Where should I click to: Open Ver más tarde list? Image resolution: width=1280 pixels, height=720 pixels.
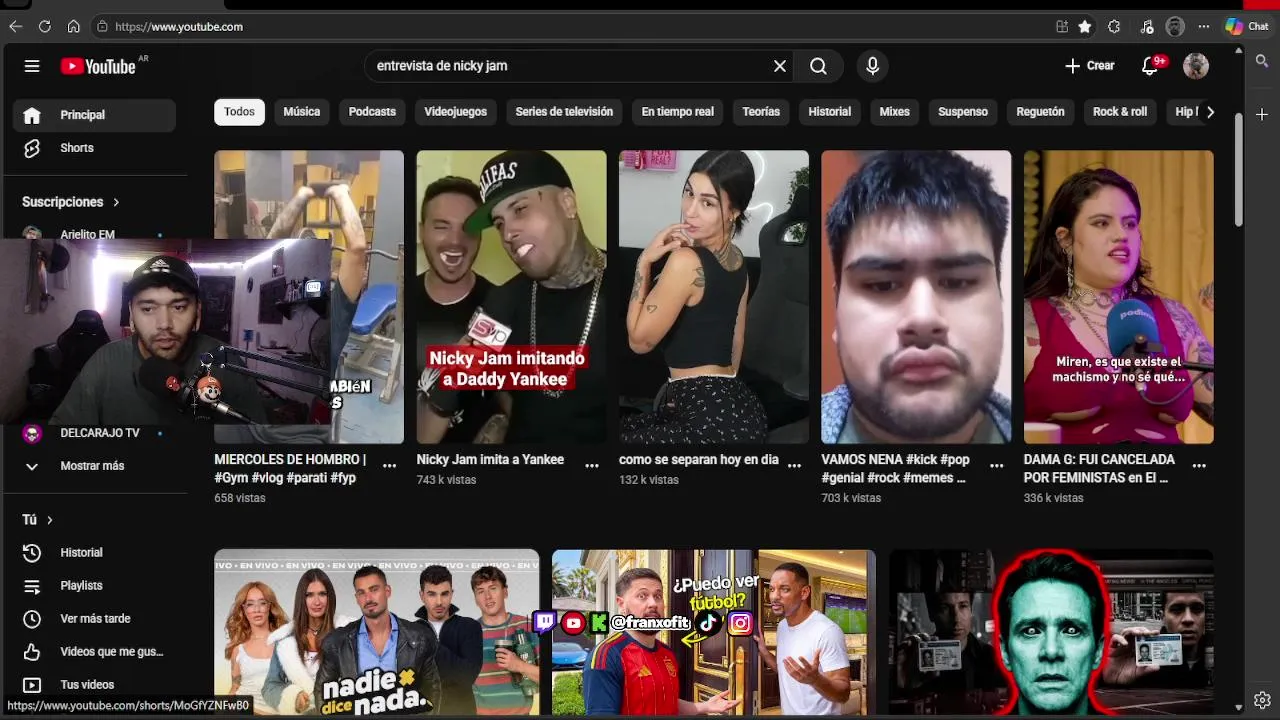(x=95, y=619)
